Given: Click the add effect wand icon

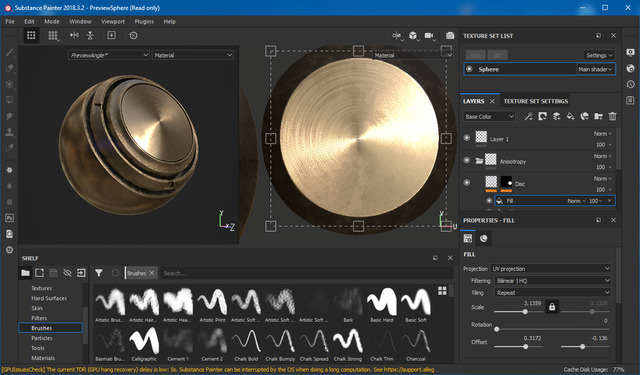Looking at the screenshot, I should (529, 116).
